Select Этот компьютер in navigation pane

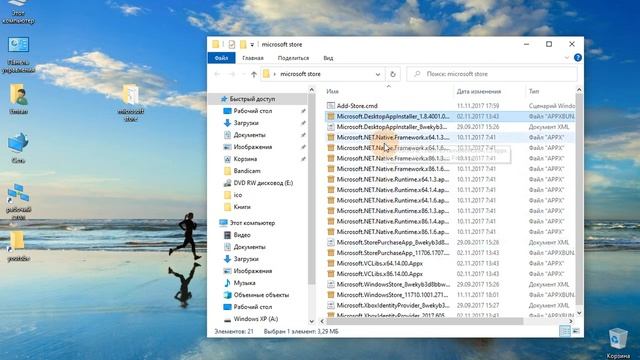(252, 223)
